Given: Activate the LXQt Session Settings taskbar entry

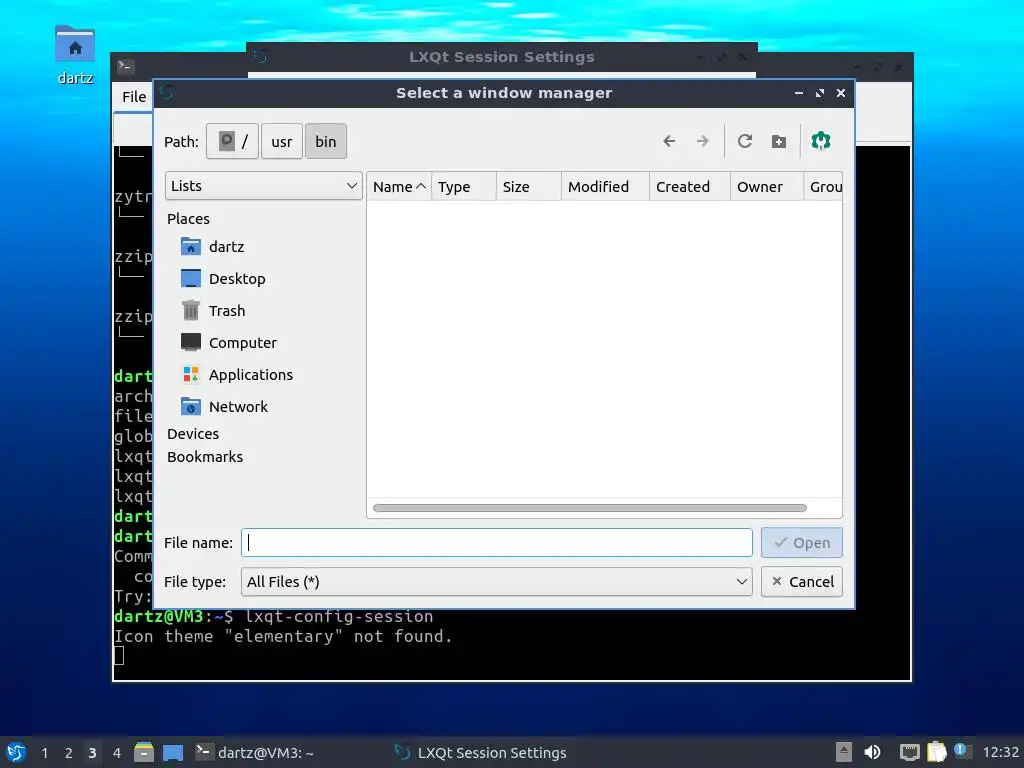Looking at the screenshot, I should (480, 753).
